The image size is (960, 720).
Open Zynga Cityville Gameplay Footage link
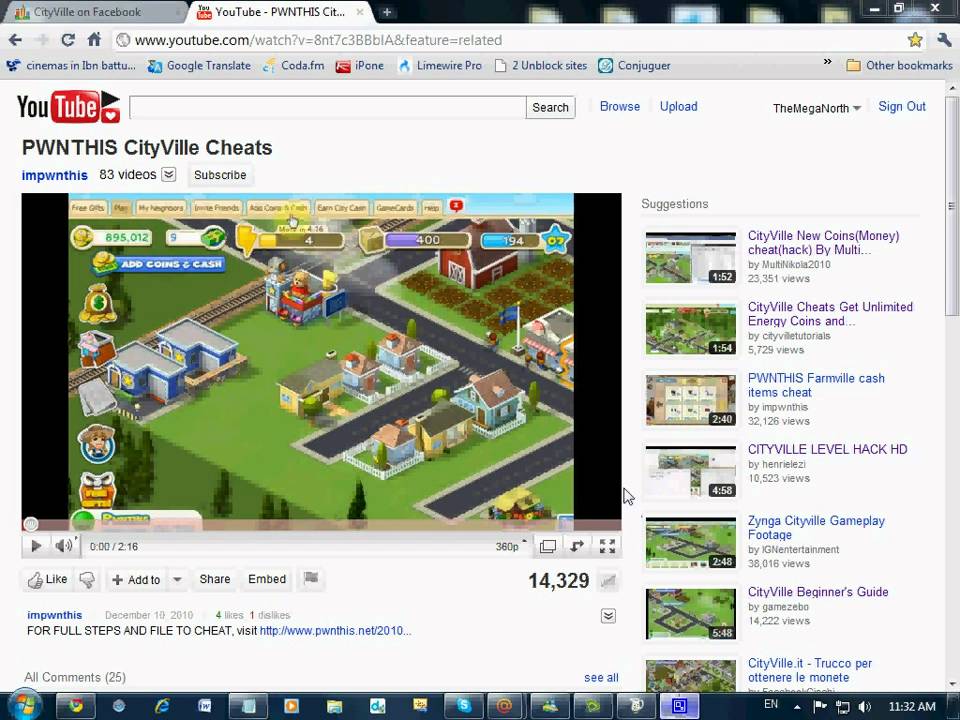pyautogui.click(x=816, y=528)
